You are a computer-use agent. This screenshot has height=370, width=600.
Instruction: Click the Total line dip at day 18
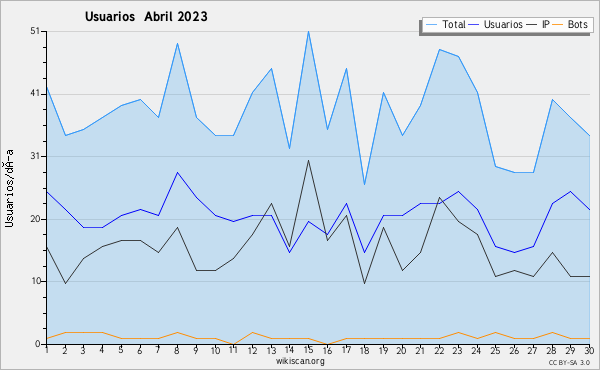[365, 185]
